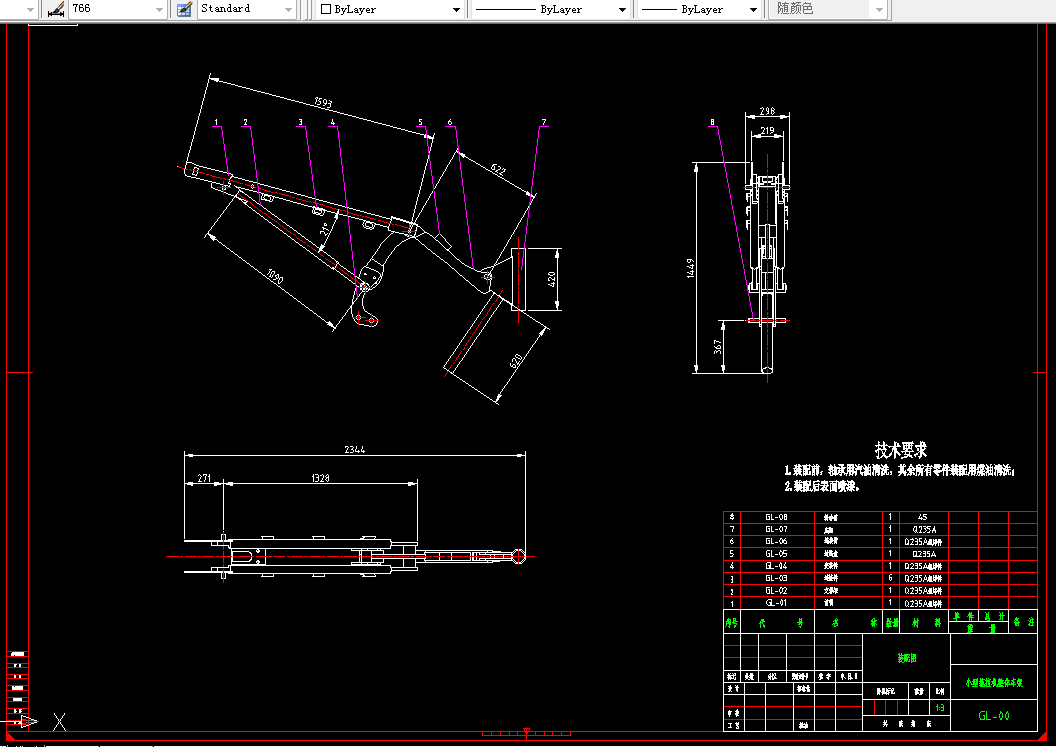1056x747 pixels.
Task: Select the 271 dimension text
Action: click(x=204, y=478)
